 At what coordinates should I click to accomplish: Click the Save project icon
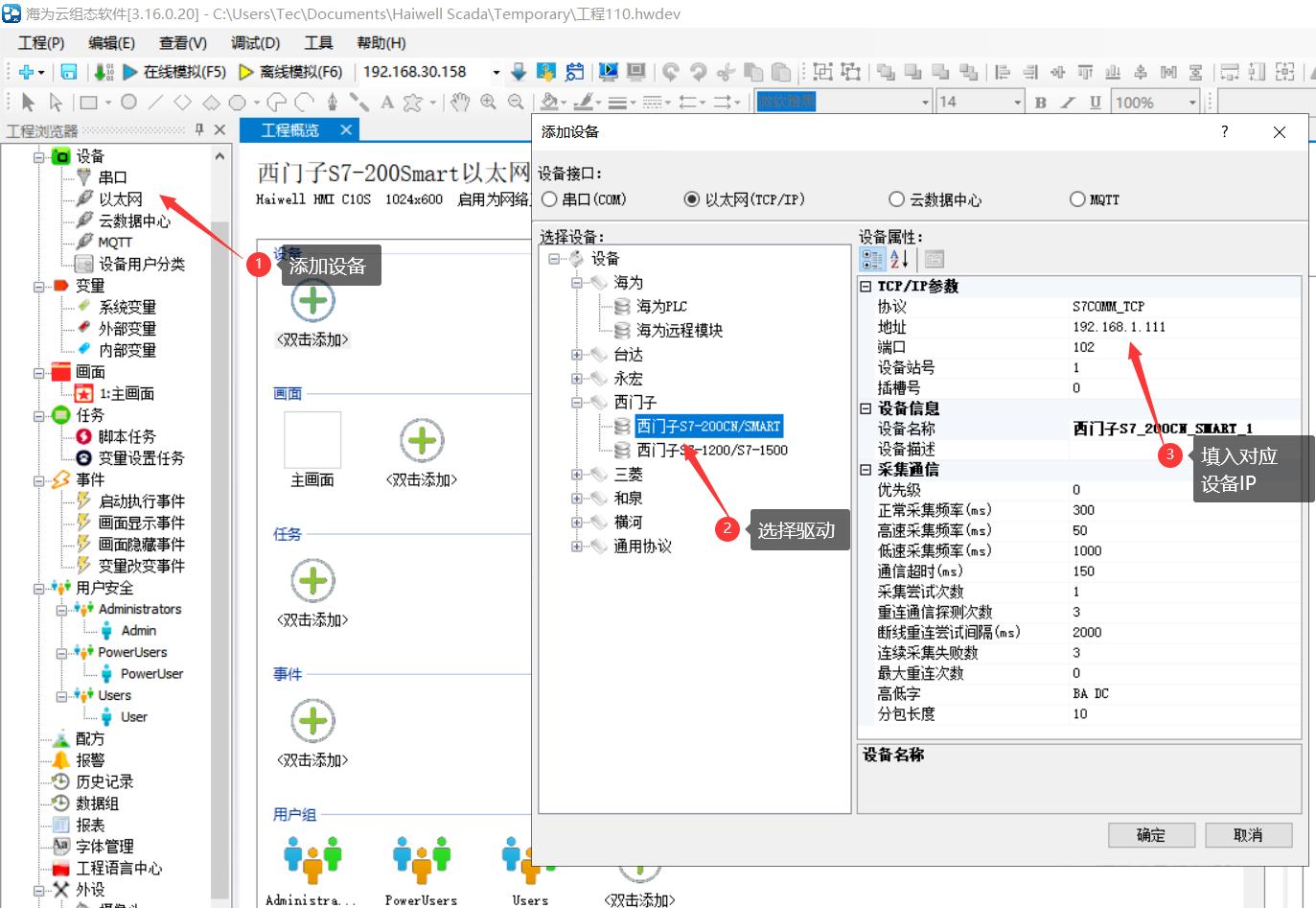click(69, 72)
